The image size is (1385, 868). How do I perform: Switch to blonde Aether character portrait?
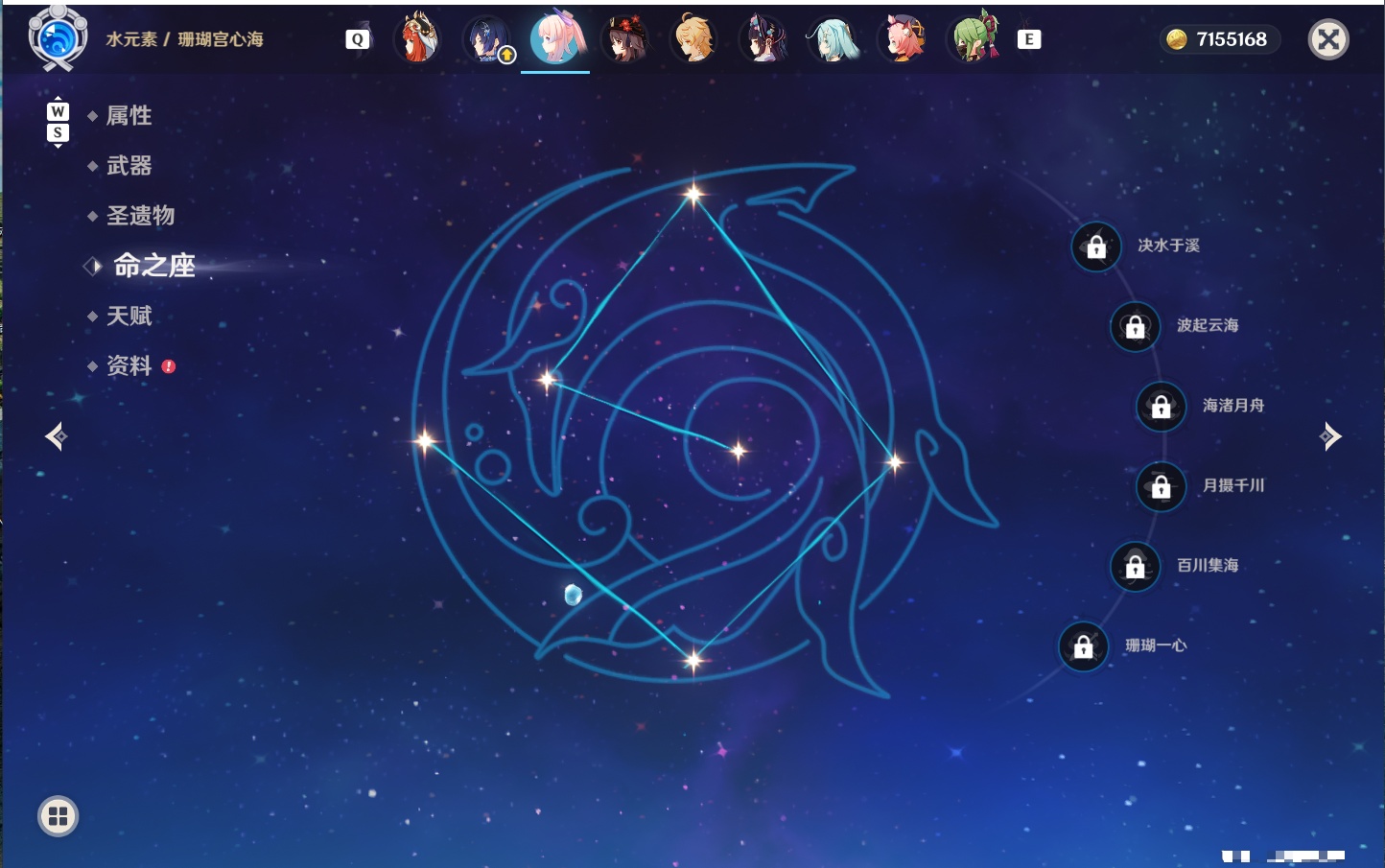point(693,38)
